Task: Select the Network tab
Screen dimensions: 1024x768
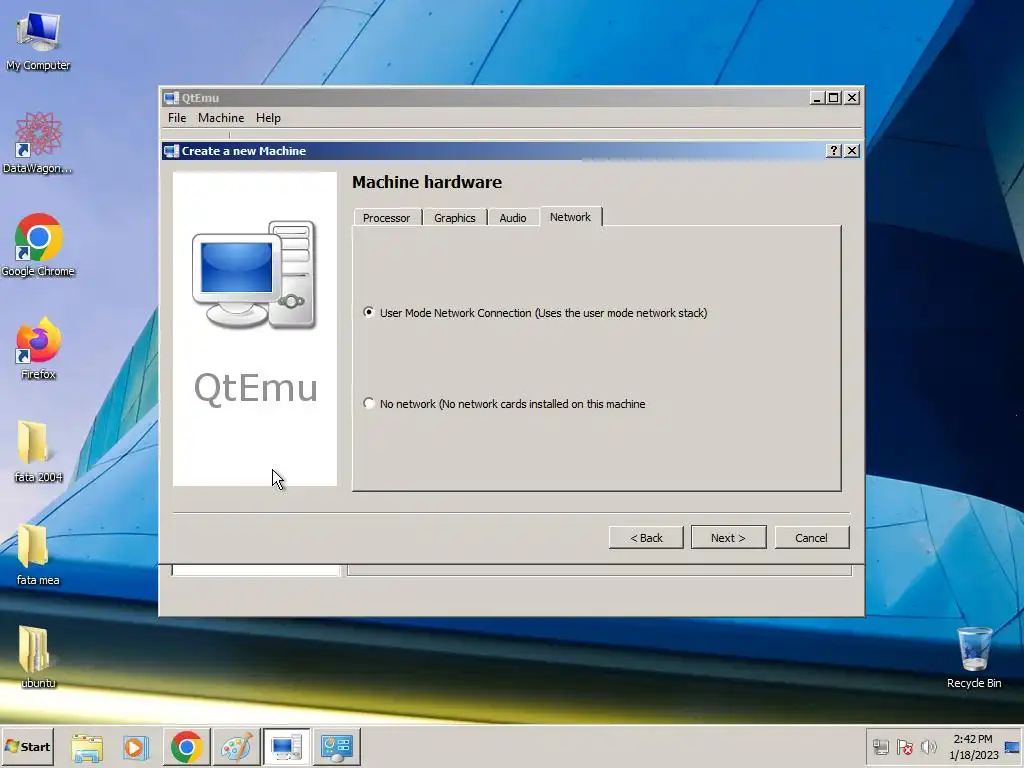Action: click(570, 217)
